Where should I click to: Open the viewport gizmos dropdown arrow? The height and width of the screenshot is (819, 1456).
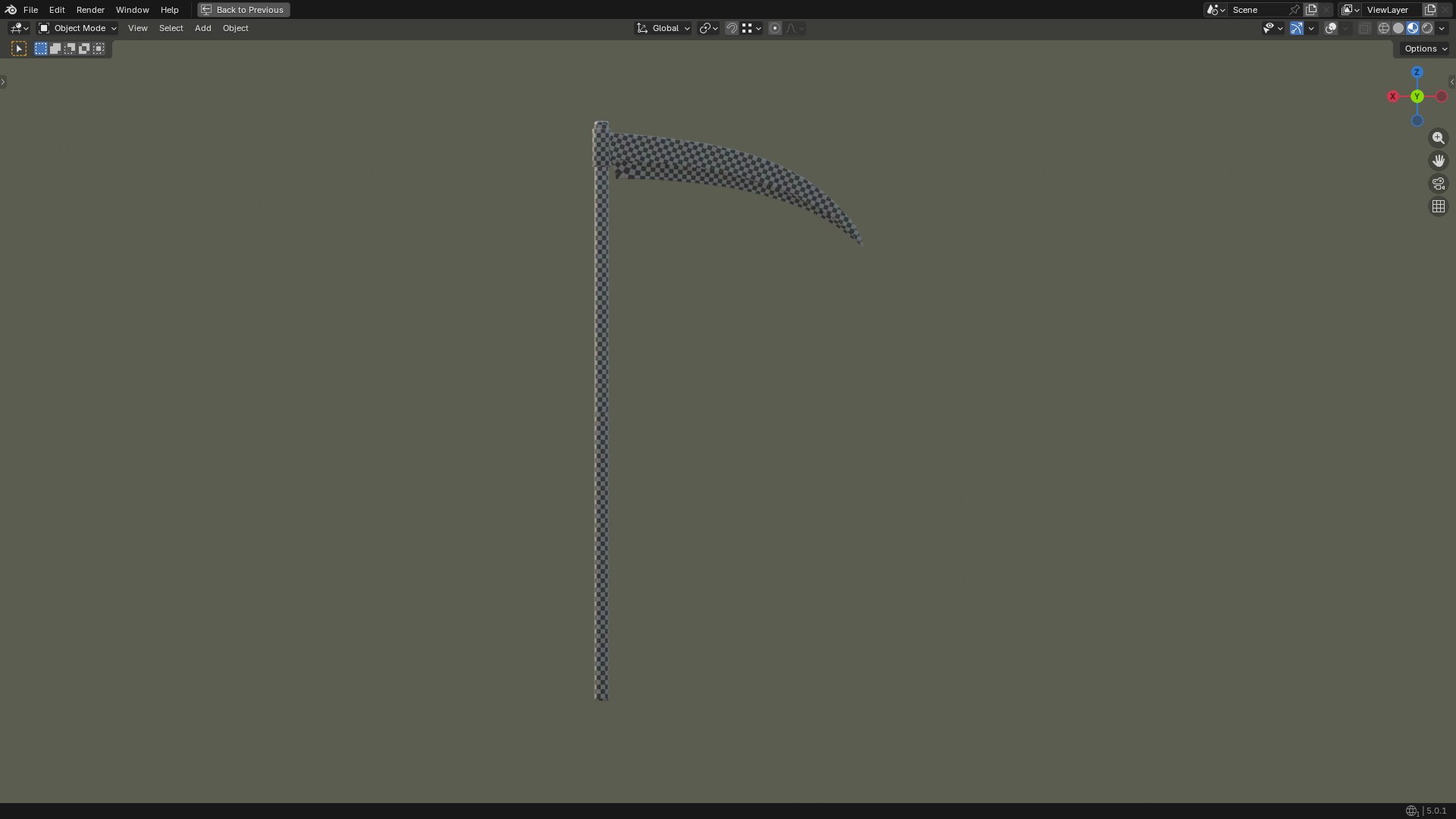click(x=1311, y=28)
